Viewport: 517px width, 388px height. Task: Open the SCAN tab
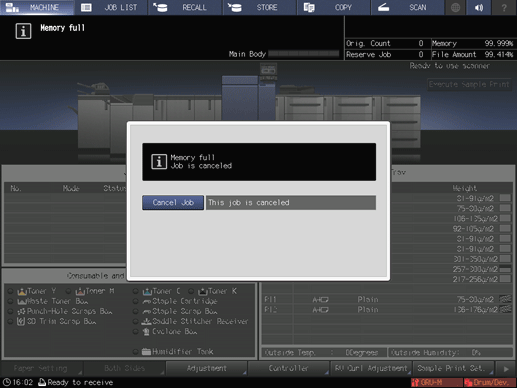click(x=408, y=7)
